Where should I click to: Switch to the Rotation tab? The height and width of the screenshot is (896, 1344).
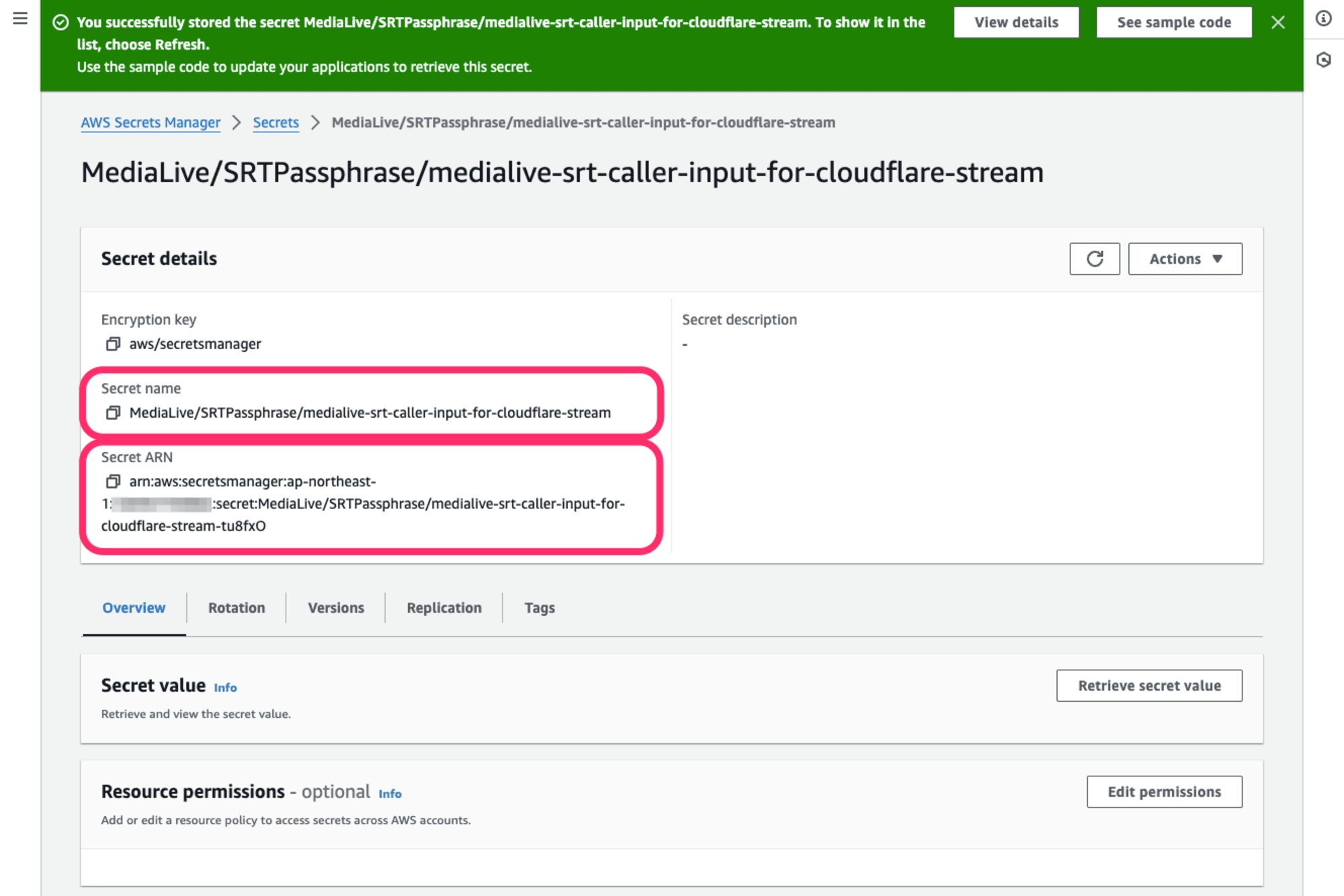[237, 607]
